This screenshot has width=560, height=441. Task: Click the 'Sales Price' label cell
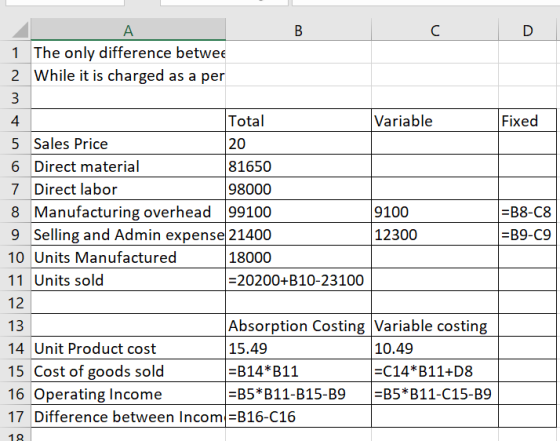tap(128, 144)
